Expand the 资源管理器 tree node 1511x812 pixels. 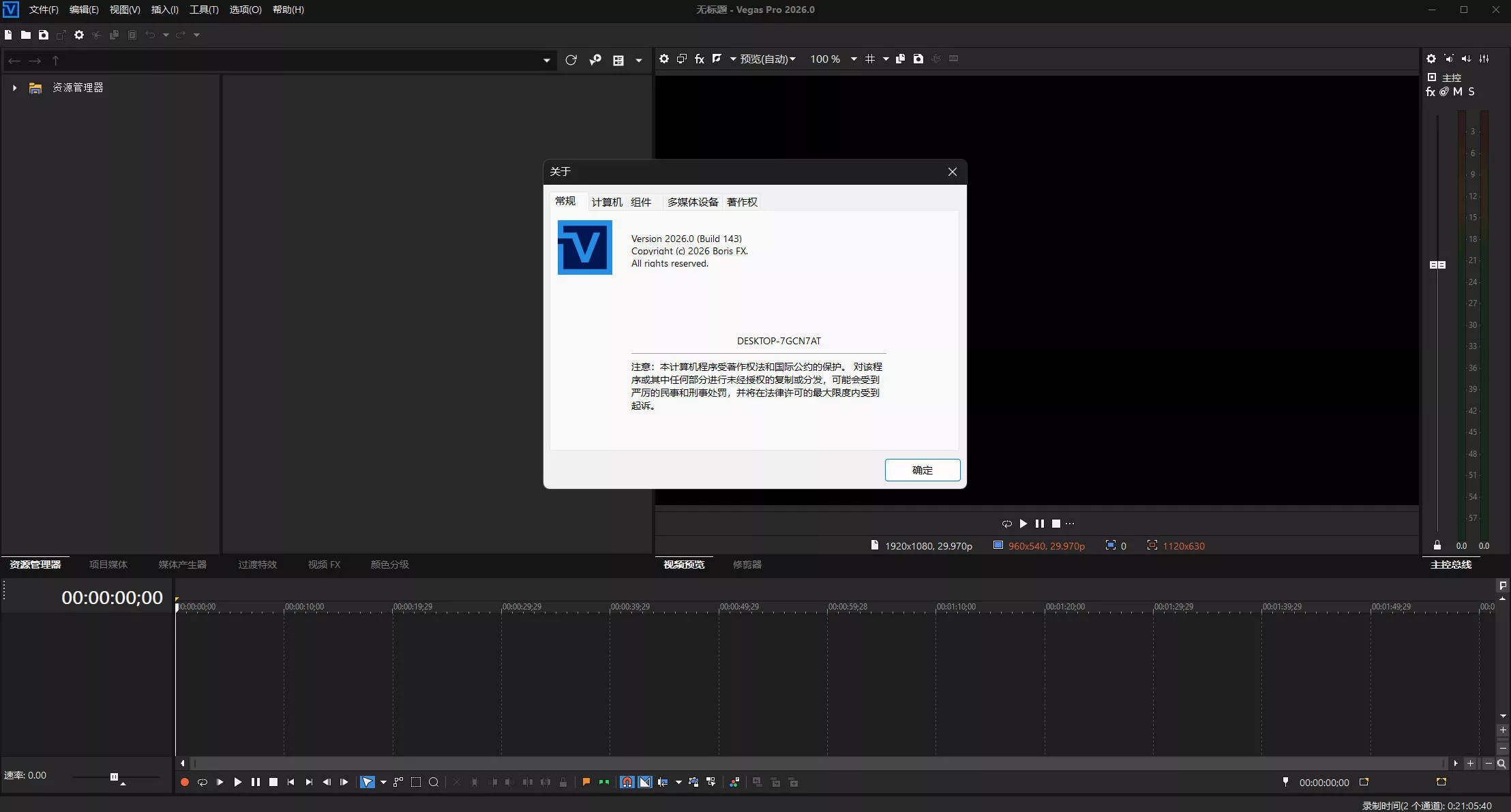[x=14, y=88]
